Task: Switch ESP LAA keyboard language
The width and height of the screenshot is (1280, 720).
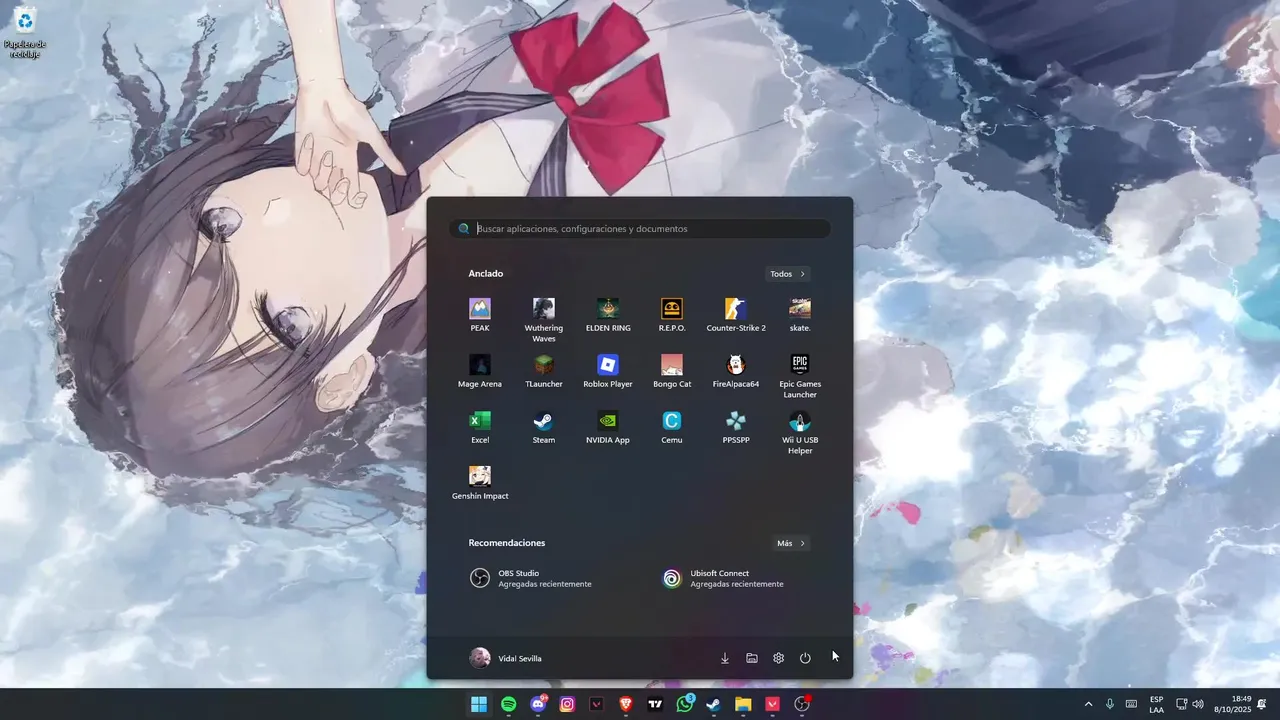Action: pyautogui.click(x=1156, y=704)
